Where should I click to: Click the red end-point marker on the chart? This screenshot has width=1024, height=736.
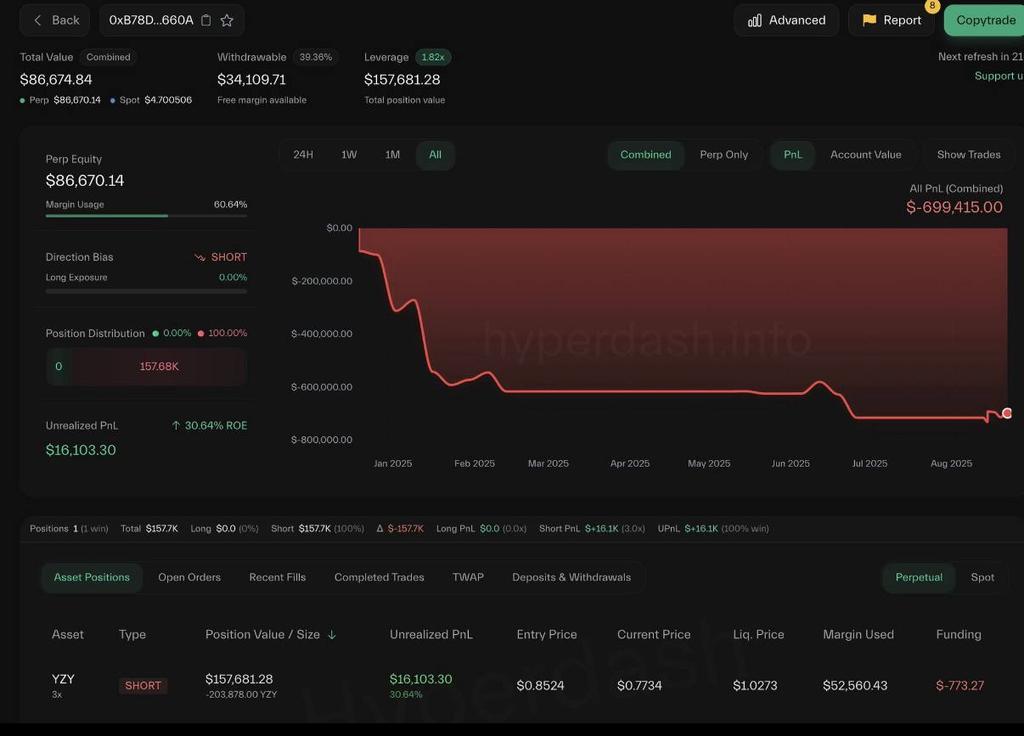(x=1007, y=413)
